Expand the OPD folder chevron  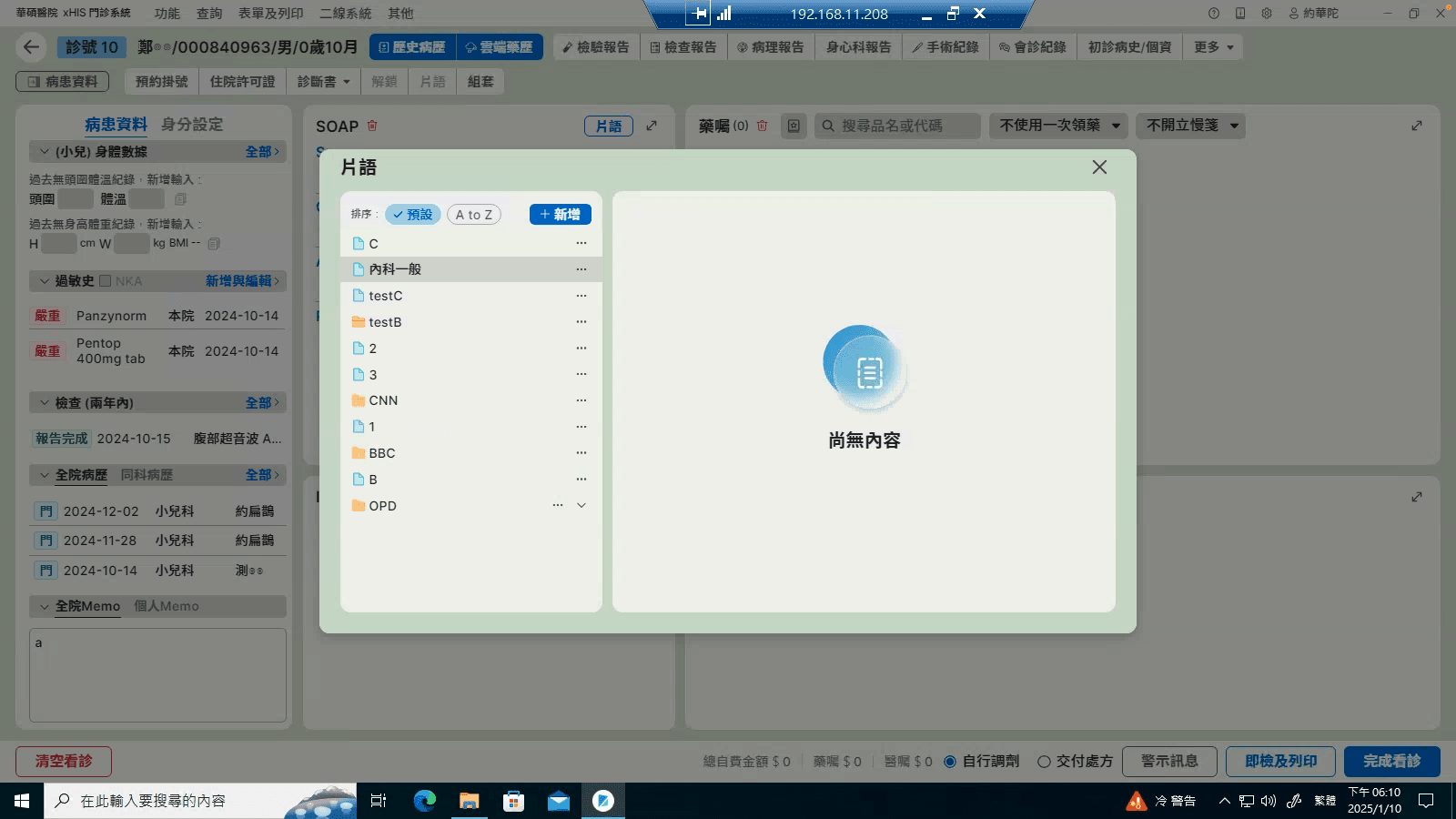click(581, 506)
